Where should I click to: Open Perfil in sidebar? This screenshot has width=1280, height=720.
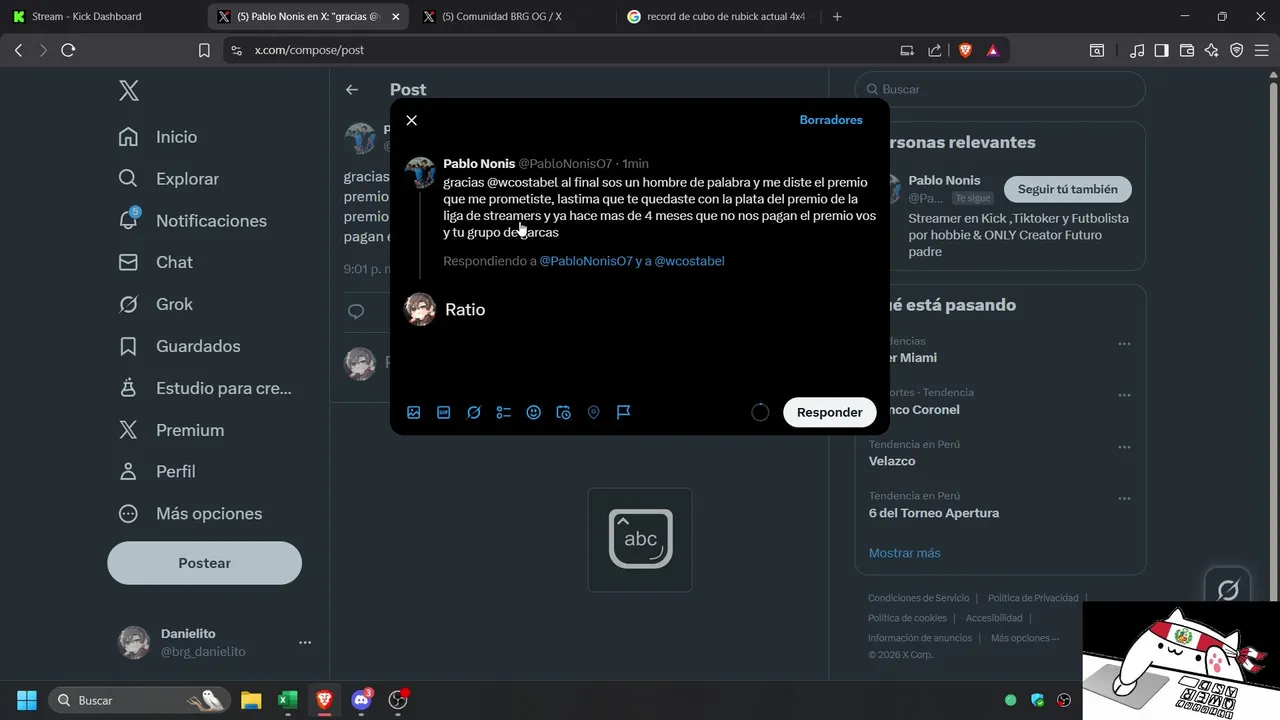click(x=157, y=472)
